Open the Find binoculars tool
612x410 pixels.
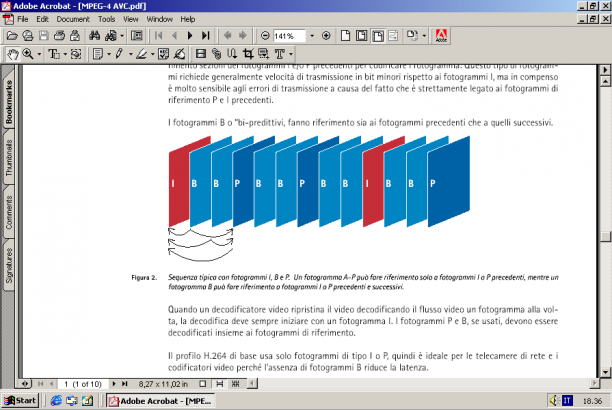(94, 36)
